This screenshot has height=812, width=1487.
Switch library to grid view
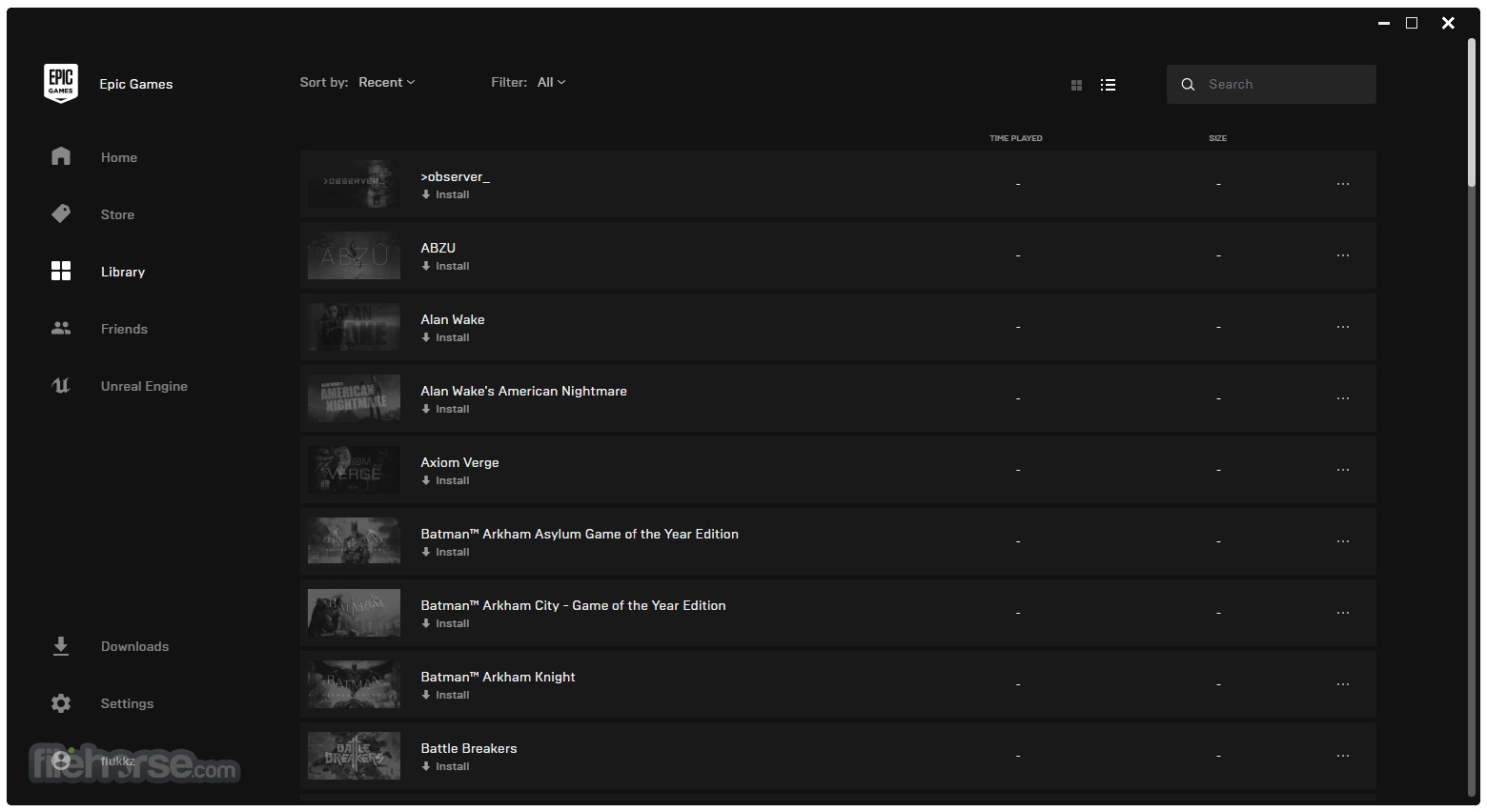1076,85
